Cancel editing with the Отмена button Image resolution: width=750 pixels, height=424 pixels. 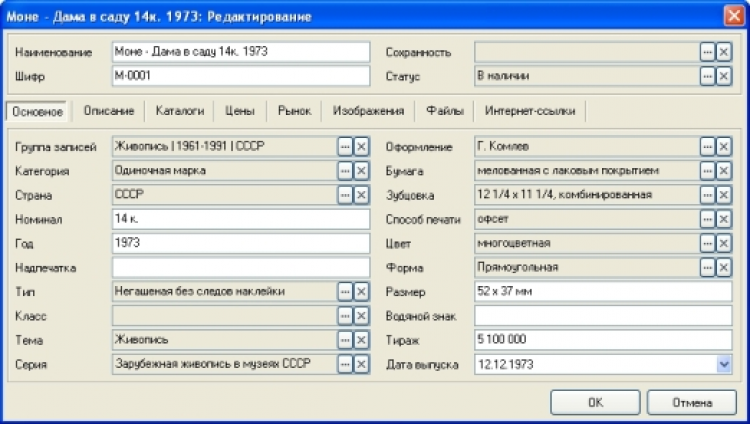(x=692, y=402)
